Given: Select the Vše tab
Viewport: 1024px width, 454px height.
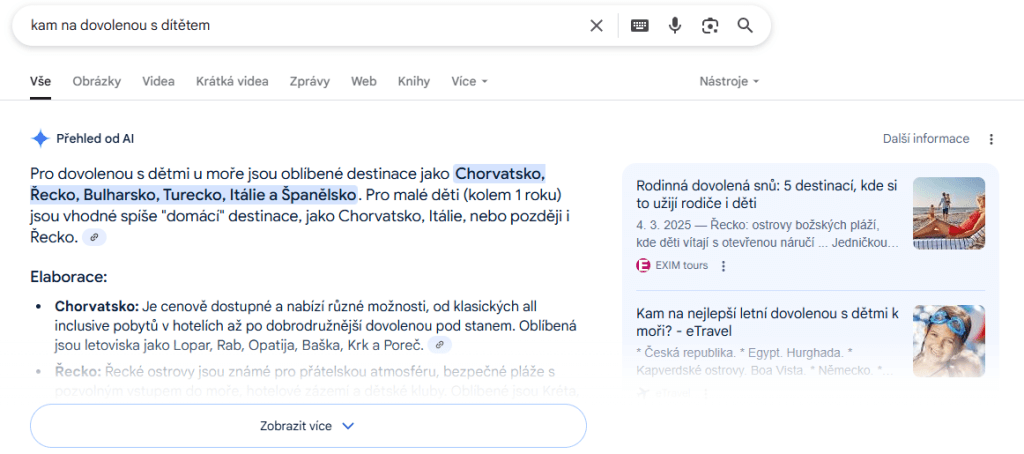Looking at the screenshot, I should click(40, 82).
